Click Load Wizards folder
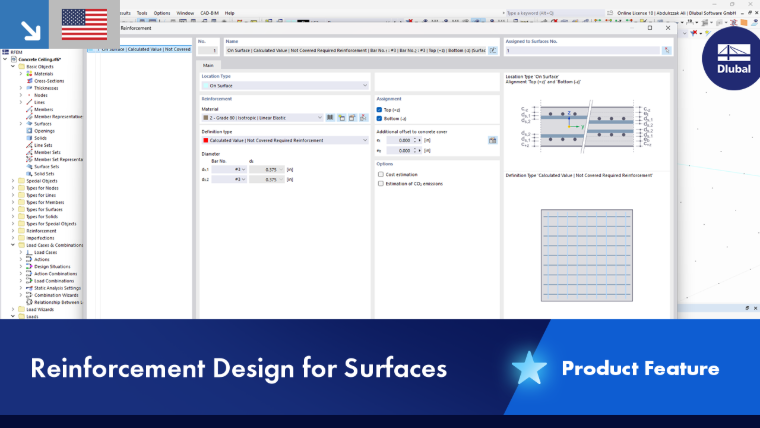 pyautogui.click(x=40, y=309)
